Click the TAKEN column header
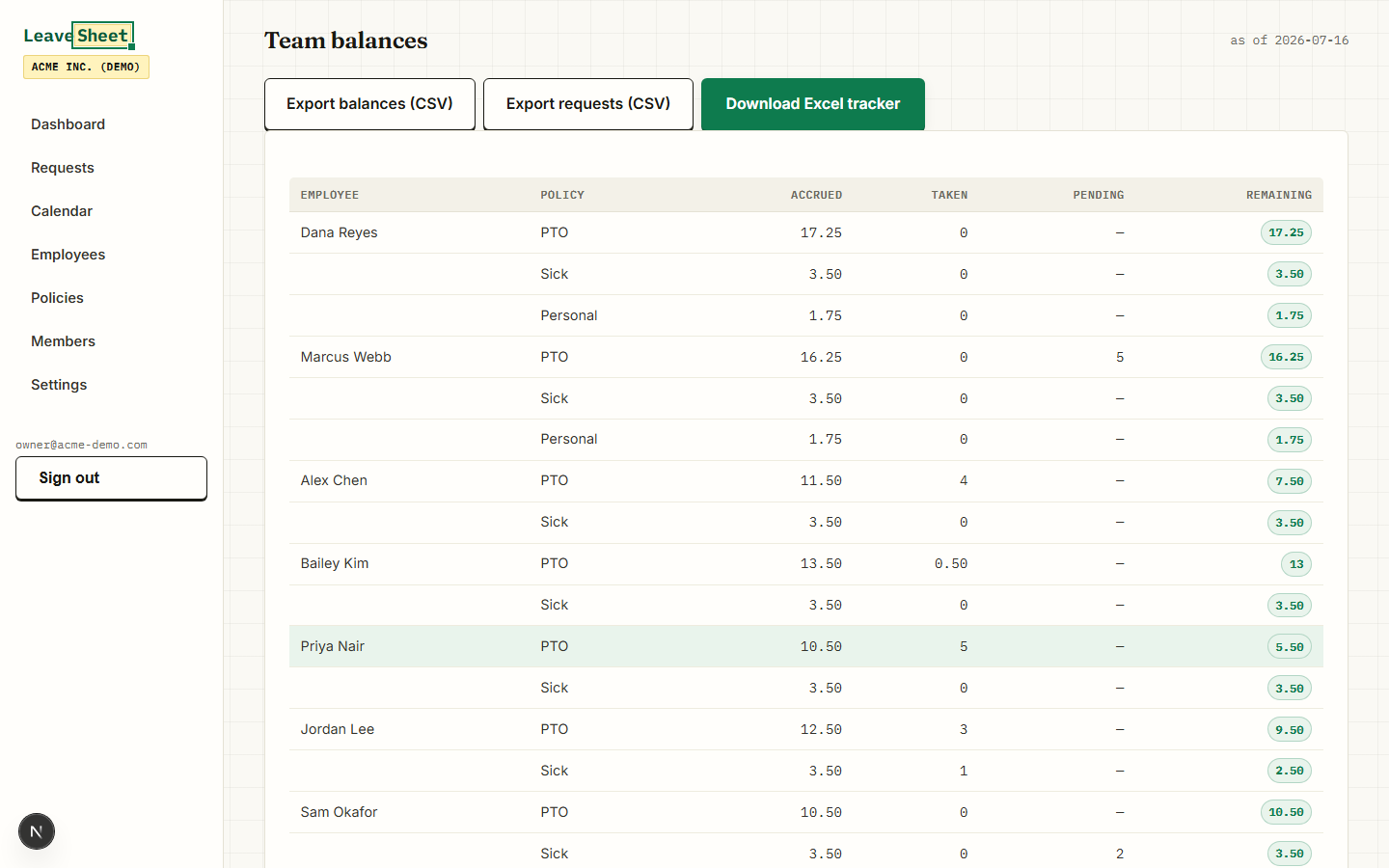The height and width of the screenshot is (868, 1389). [x=949, y=195]
